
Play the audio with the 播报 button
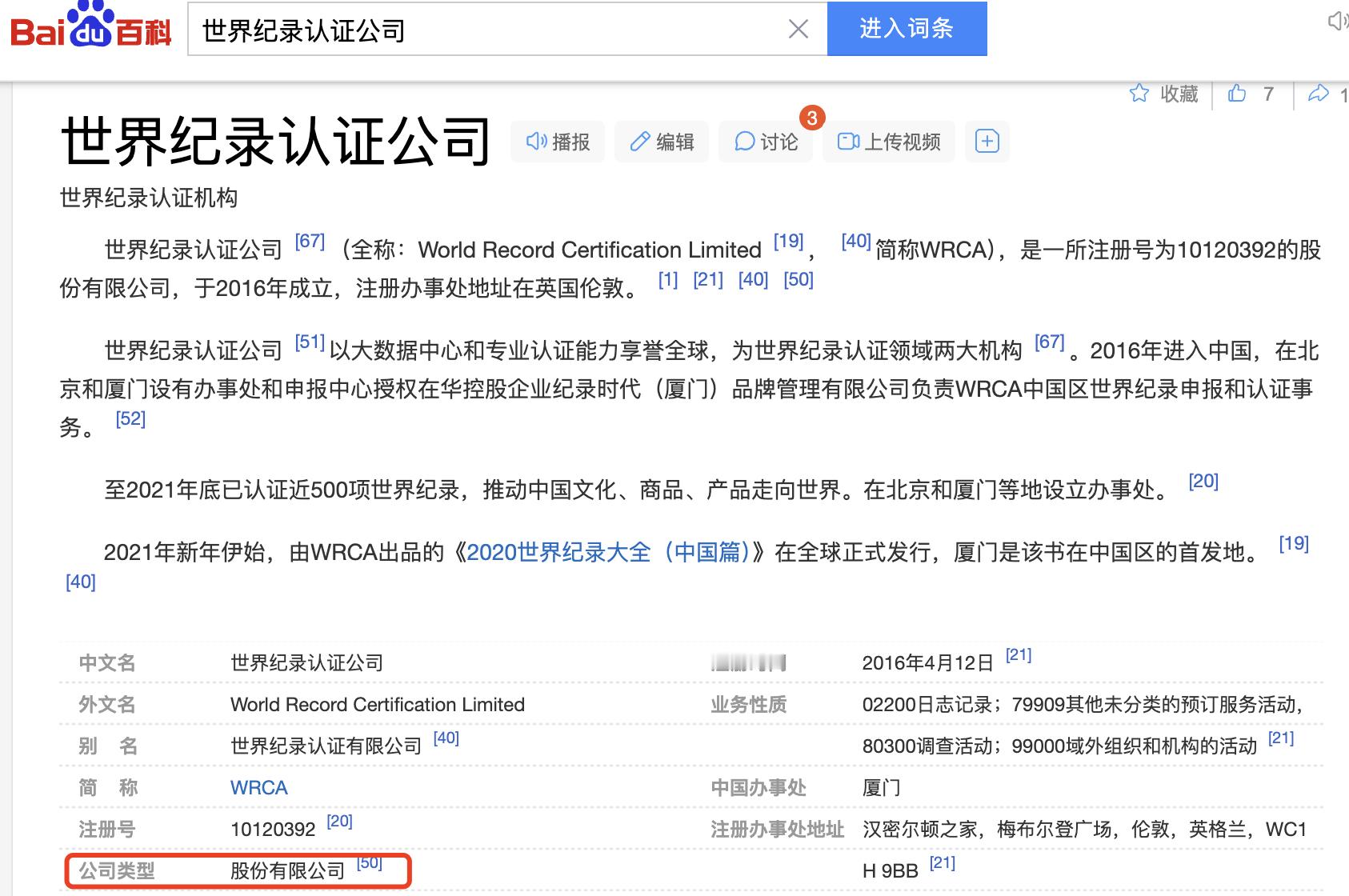pos(558,142)
